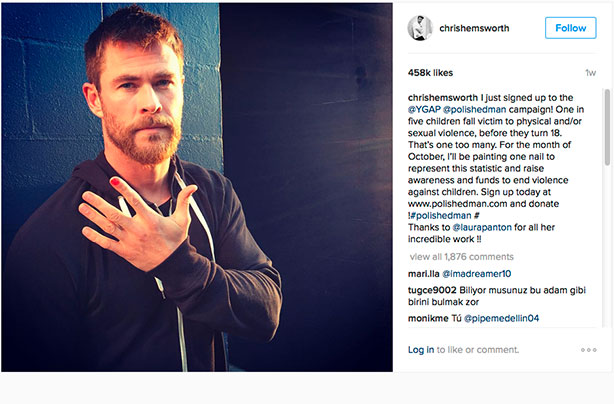The image size is (614, 404).
Task: Open commenter mari.lla profile
Action: (423, 274)
